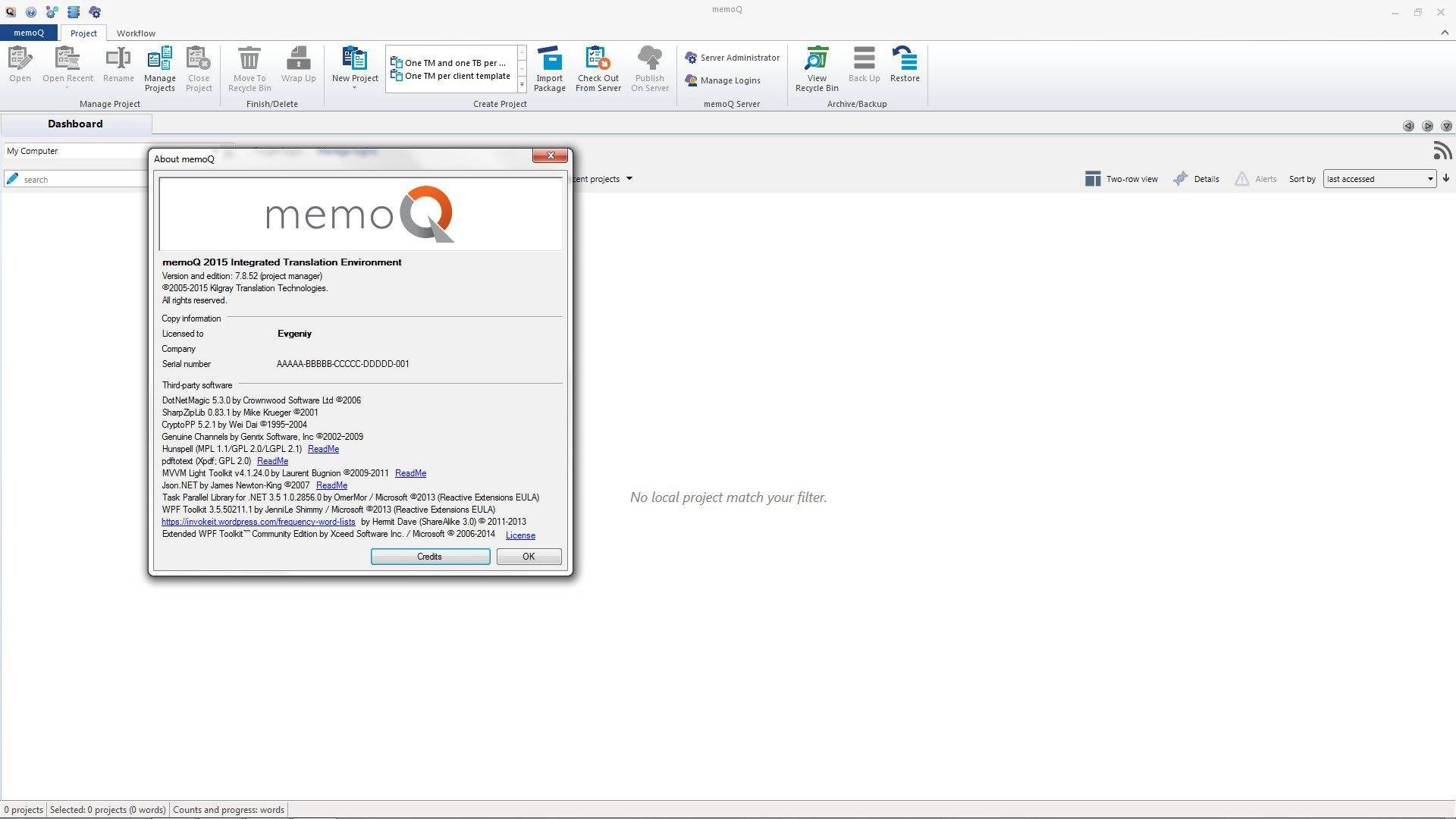Open the Hunspell ReadMe link
The image size is (1456, 819).
323,449
